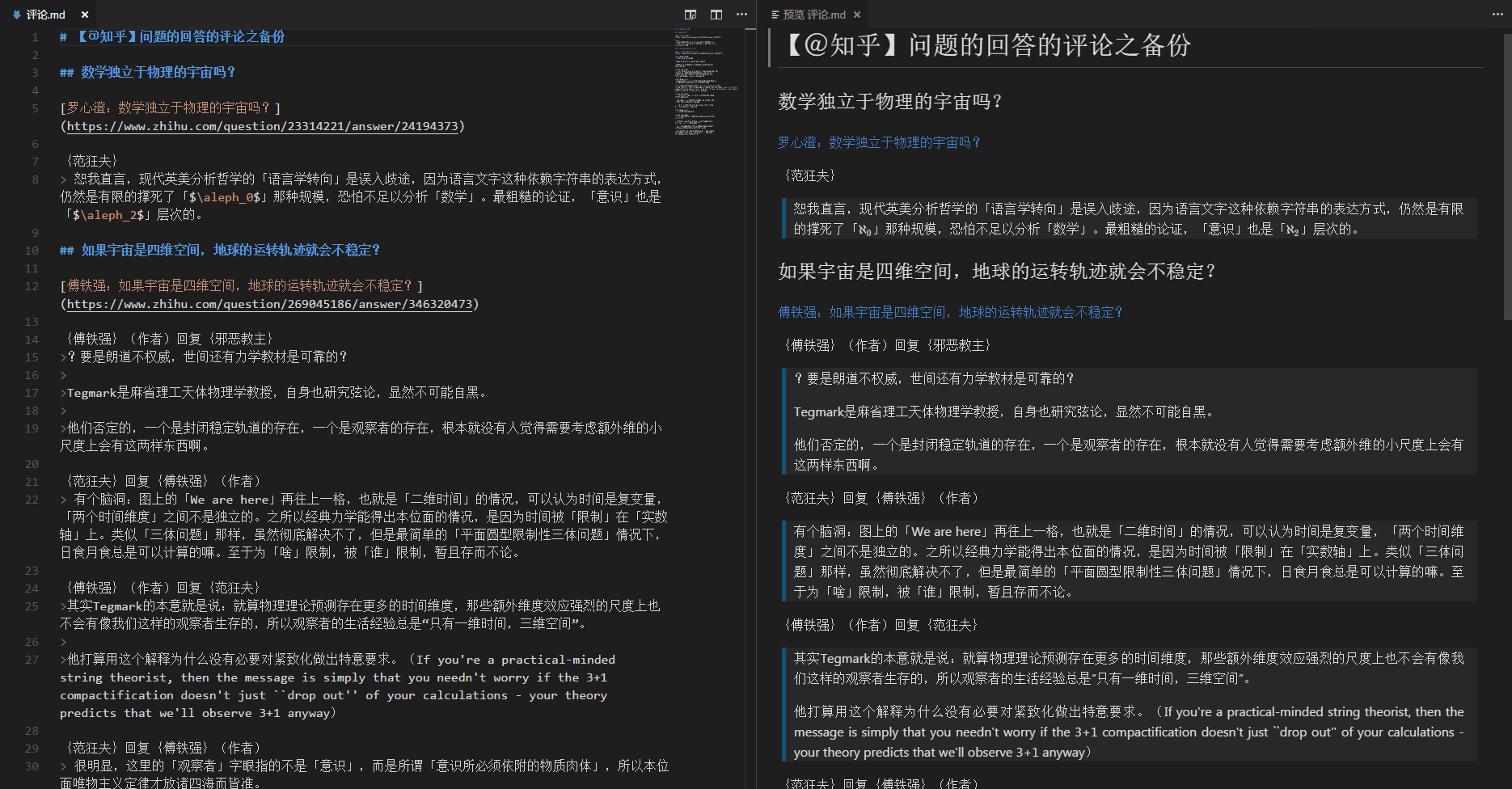Click markdown file icon on 评论.md tab
The width and height of the screenshot is (1512, 789).
click(x=17, y=15)
